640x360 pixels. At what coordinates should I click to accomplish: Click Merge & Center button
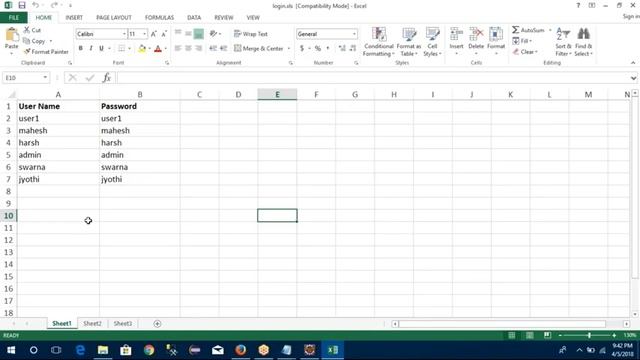tap(259, 49)
